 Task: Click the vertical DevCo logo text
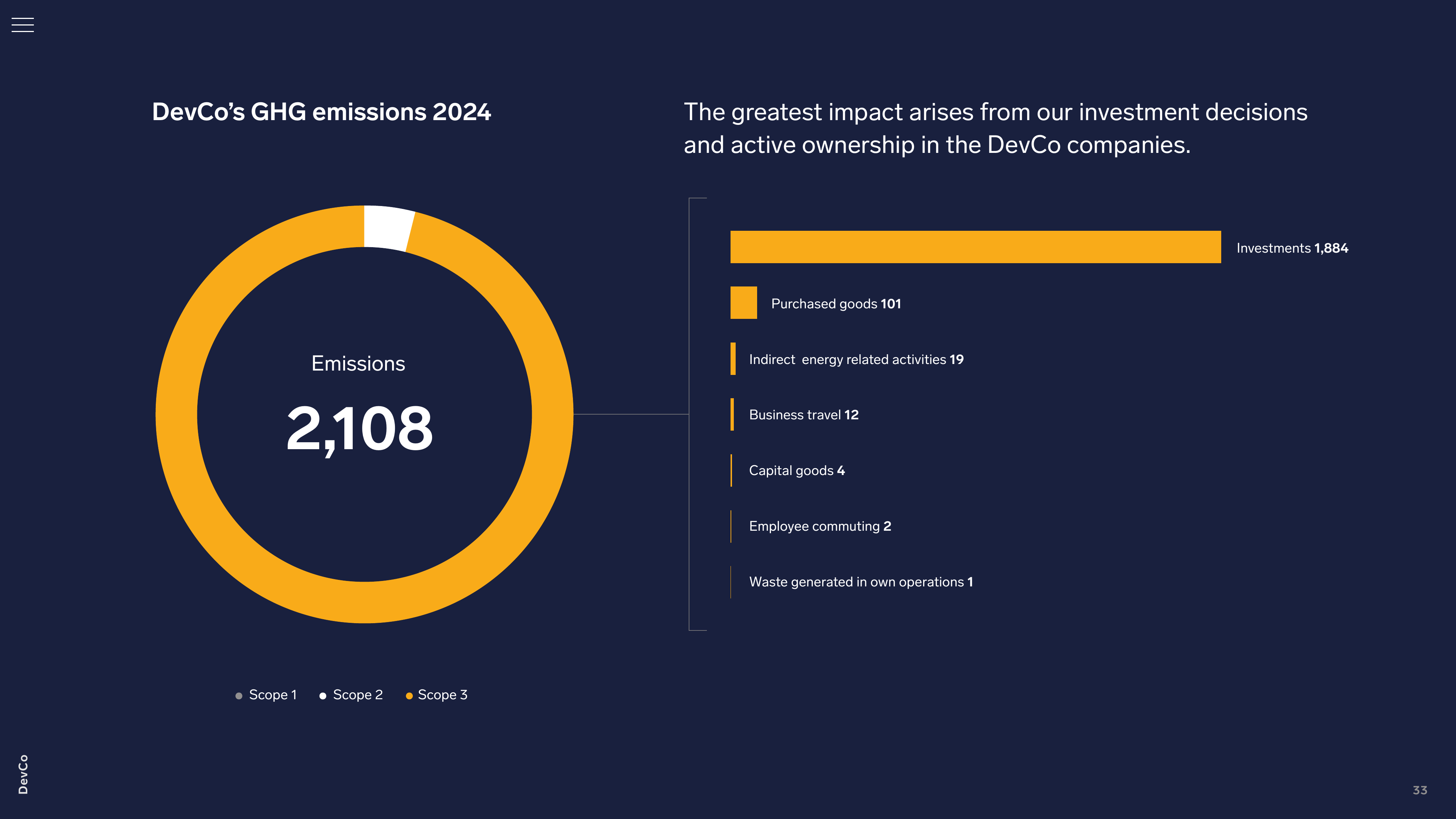click(23, 774)
